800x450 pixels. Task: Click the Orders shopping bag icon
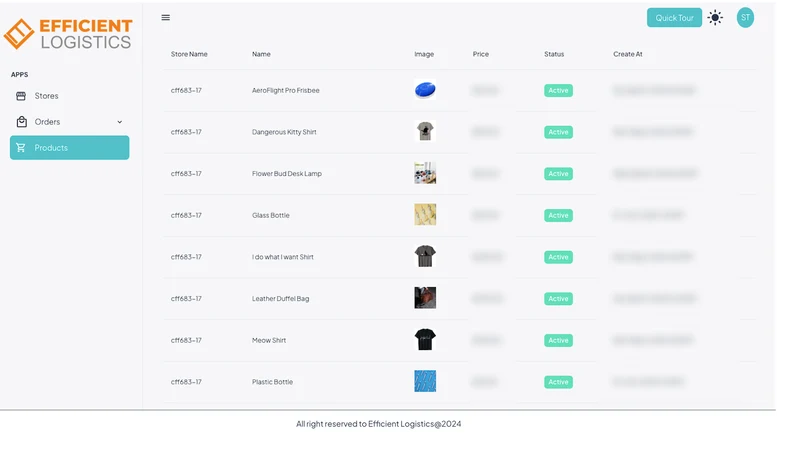(21, 121)
